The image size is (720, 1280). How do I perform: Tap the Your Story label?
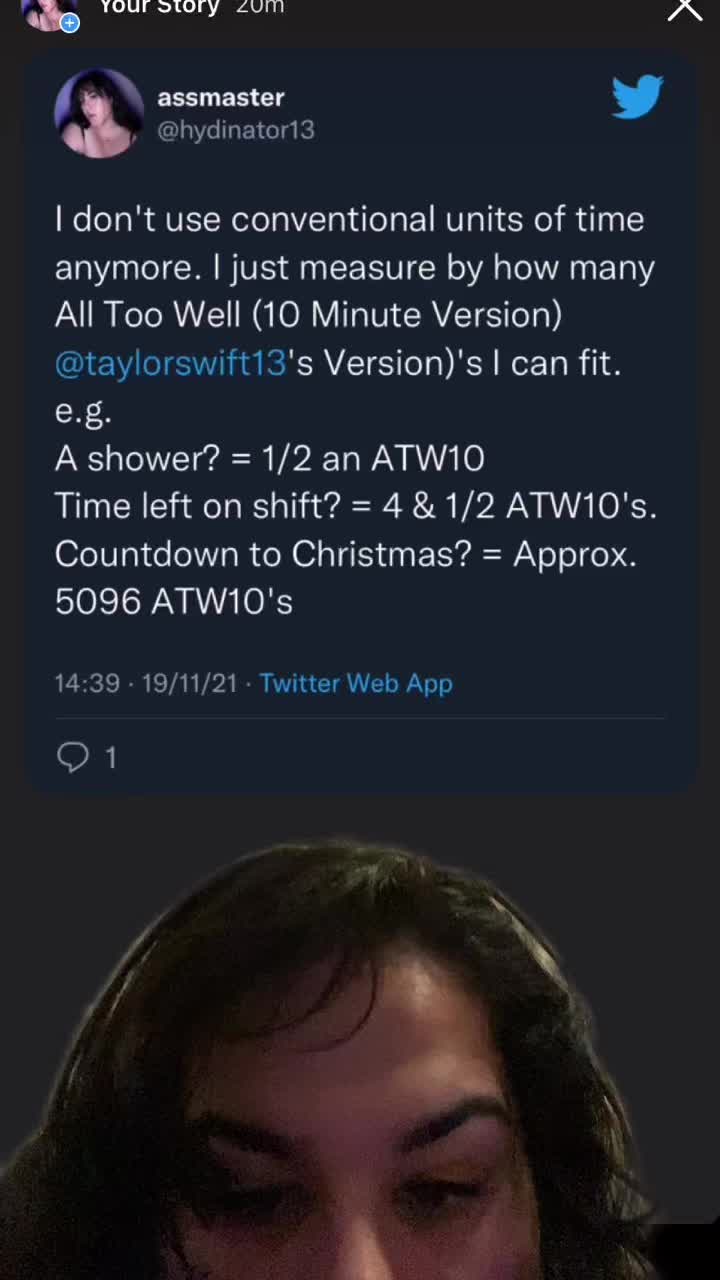tap(159, 8)
